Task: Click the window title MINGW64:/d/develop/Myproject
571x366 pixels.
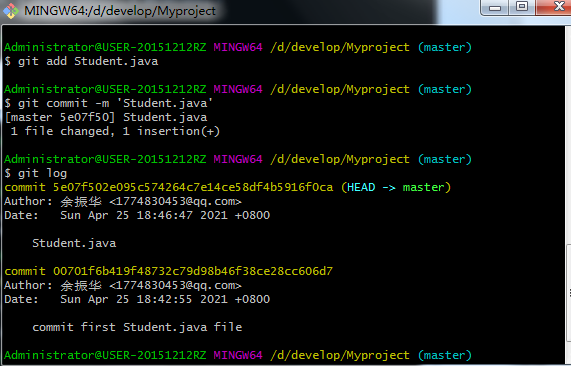Action: pyautogui.click(x=120, y=11)
